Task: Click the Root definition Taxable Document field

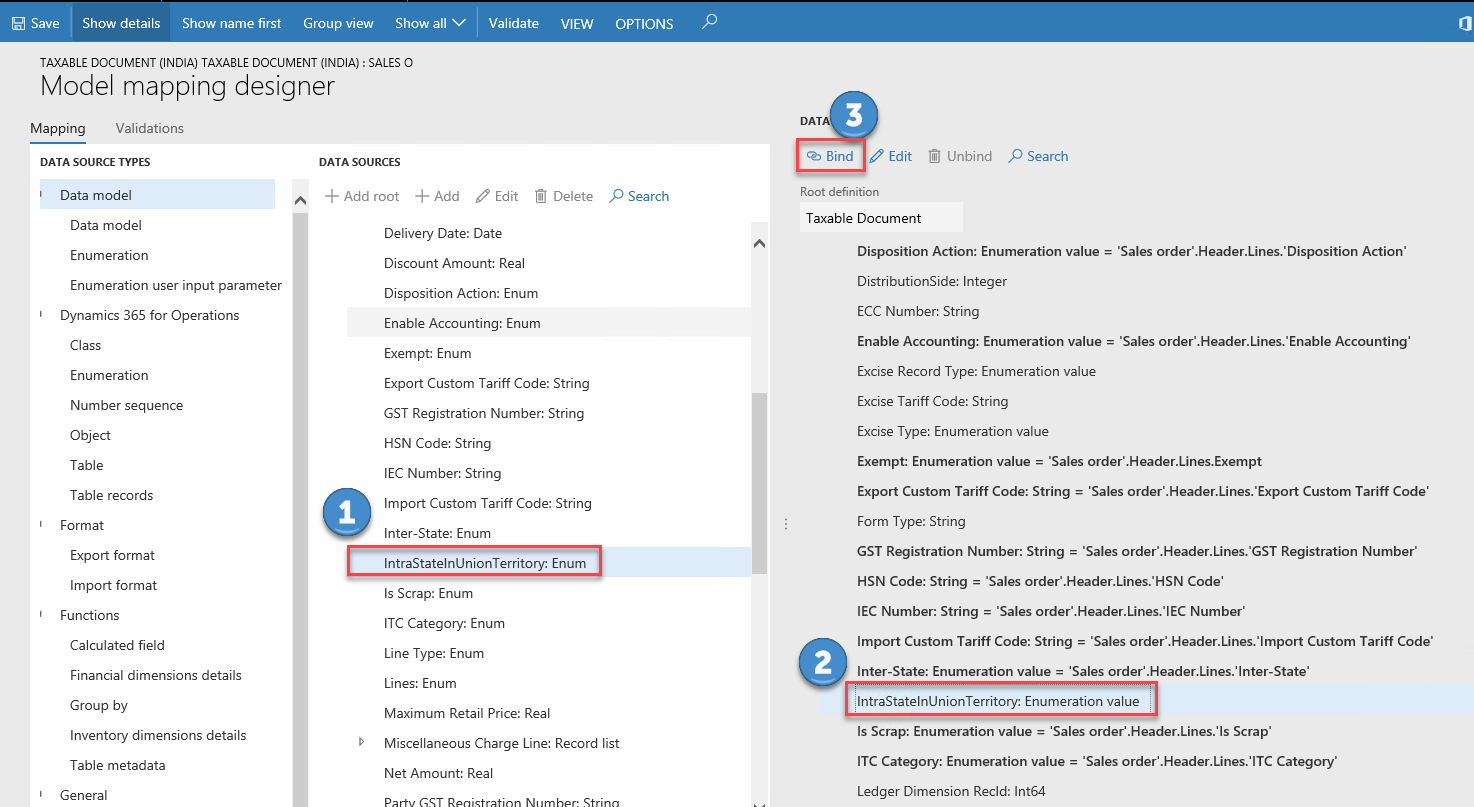Action: 881,218
